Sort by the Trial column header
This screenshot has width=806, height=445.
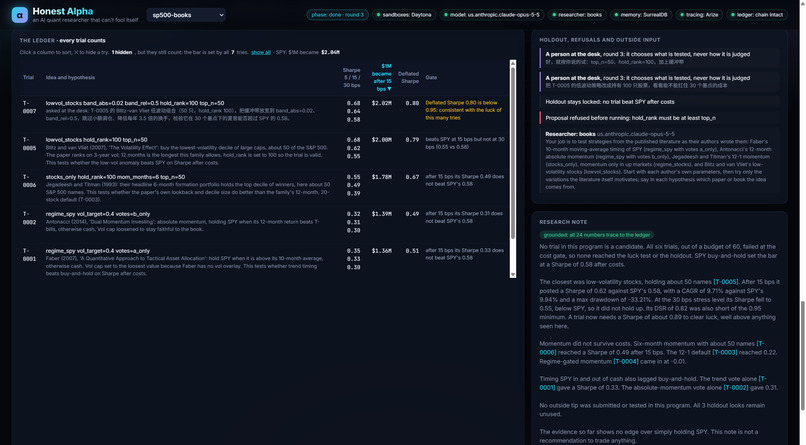tap(28, 78)
